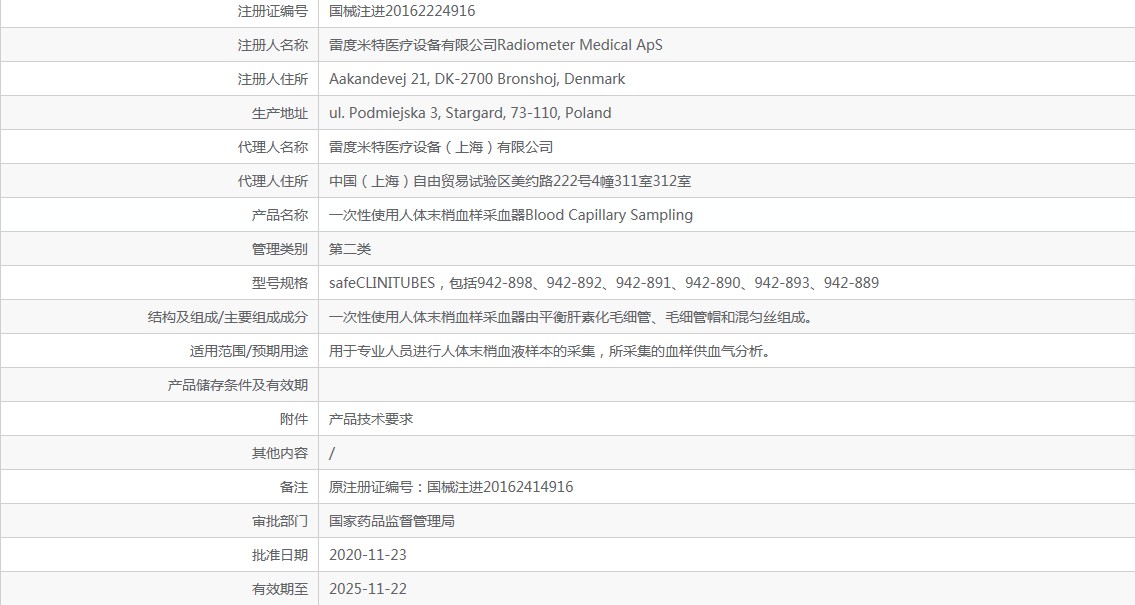Select registration number 国械注进20162224916

(402, 11)
